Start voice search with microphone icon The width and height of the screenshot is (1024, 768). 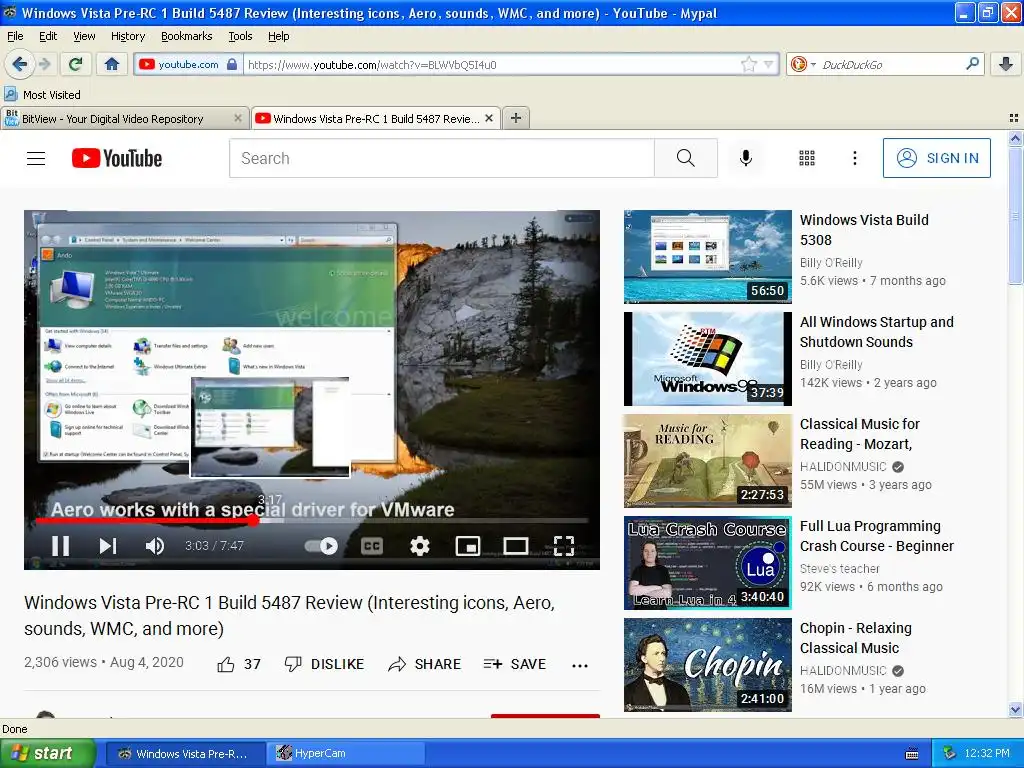[746, 158]
